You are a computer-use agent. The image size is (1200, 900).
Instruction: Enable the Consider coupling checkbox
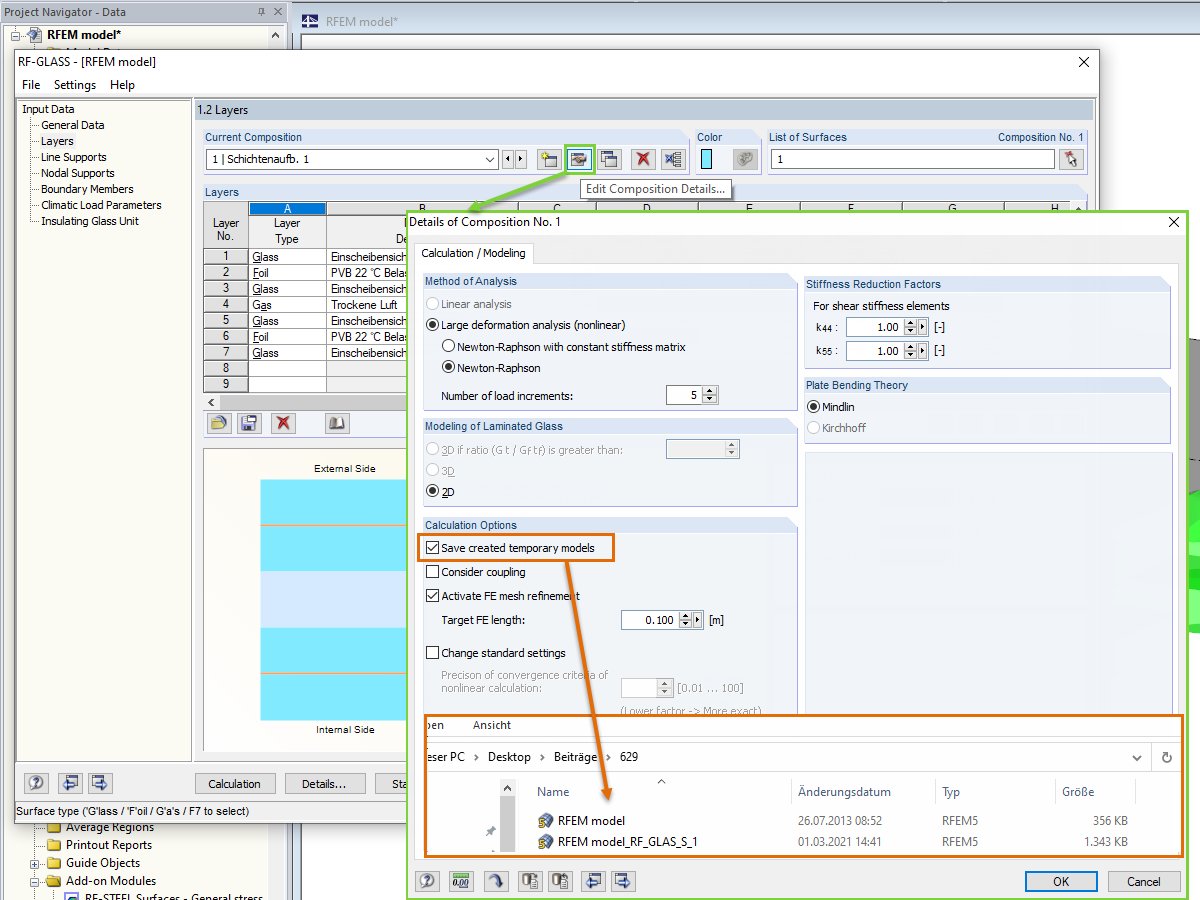pos(433,572)
